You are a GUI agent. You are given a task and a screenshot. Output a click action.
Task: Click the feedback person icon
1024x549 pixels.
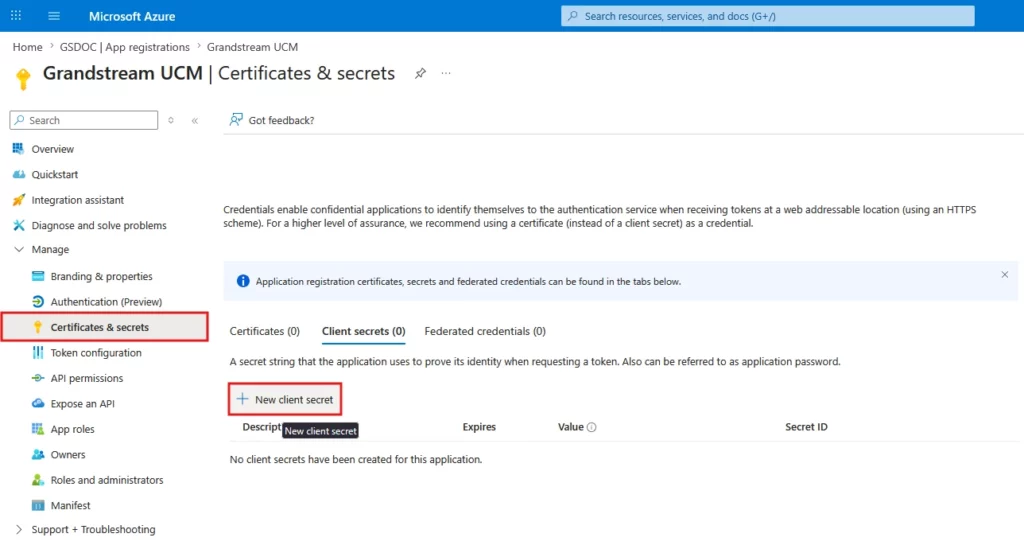(236, 119)
